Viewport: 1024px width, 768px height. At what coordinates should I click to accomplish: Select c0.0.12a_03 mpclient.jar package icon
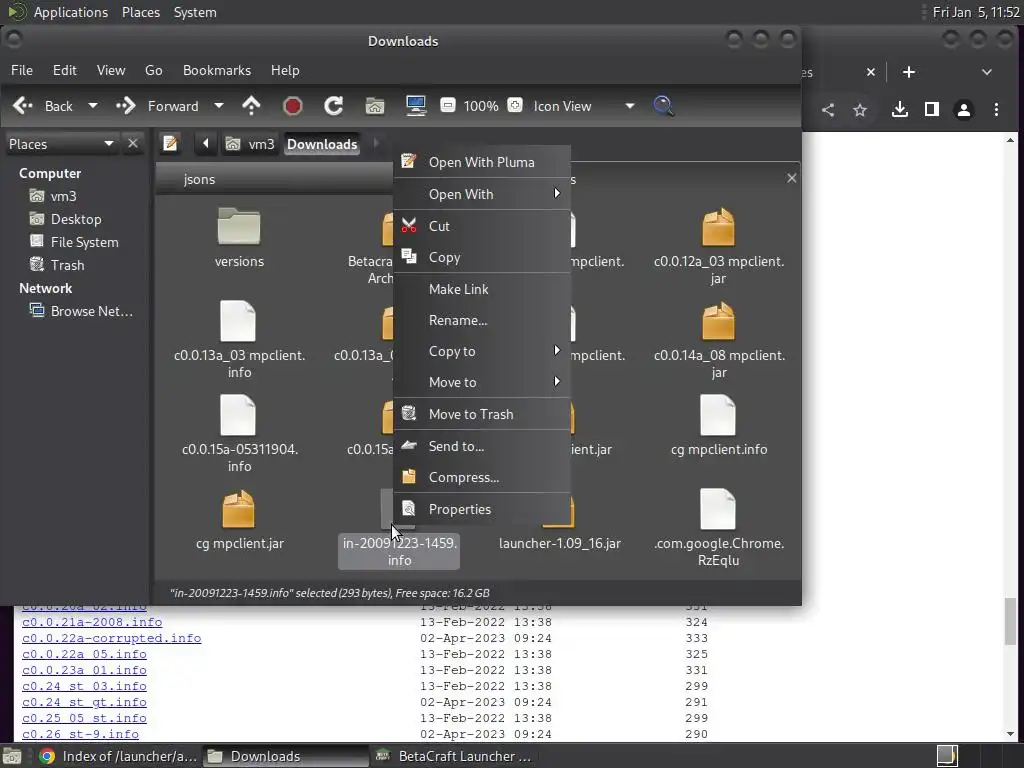click(718, 227)
